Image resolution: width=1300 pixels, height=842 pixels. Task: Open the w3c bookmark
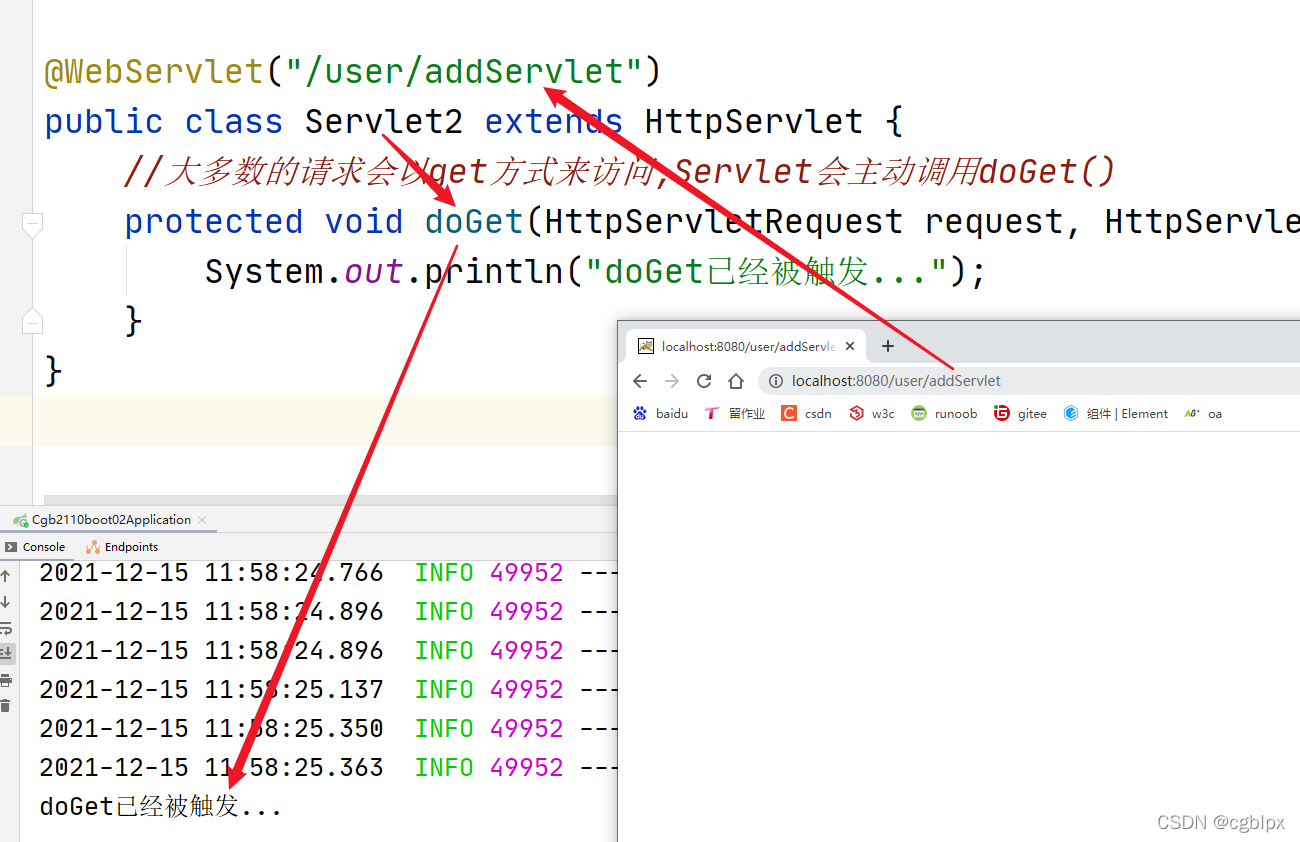872,414
